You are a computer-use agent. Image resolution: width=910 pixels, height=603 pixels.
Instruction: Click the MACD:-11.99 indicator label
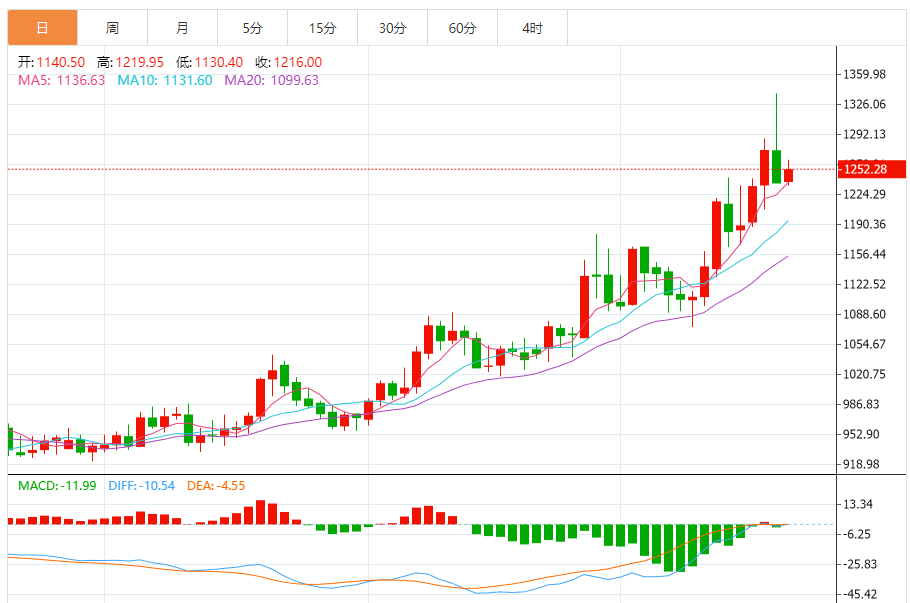coord(57,486)
